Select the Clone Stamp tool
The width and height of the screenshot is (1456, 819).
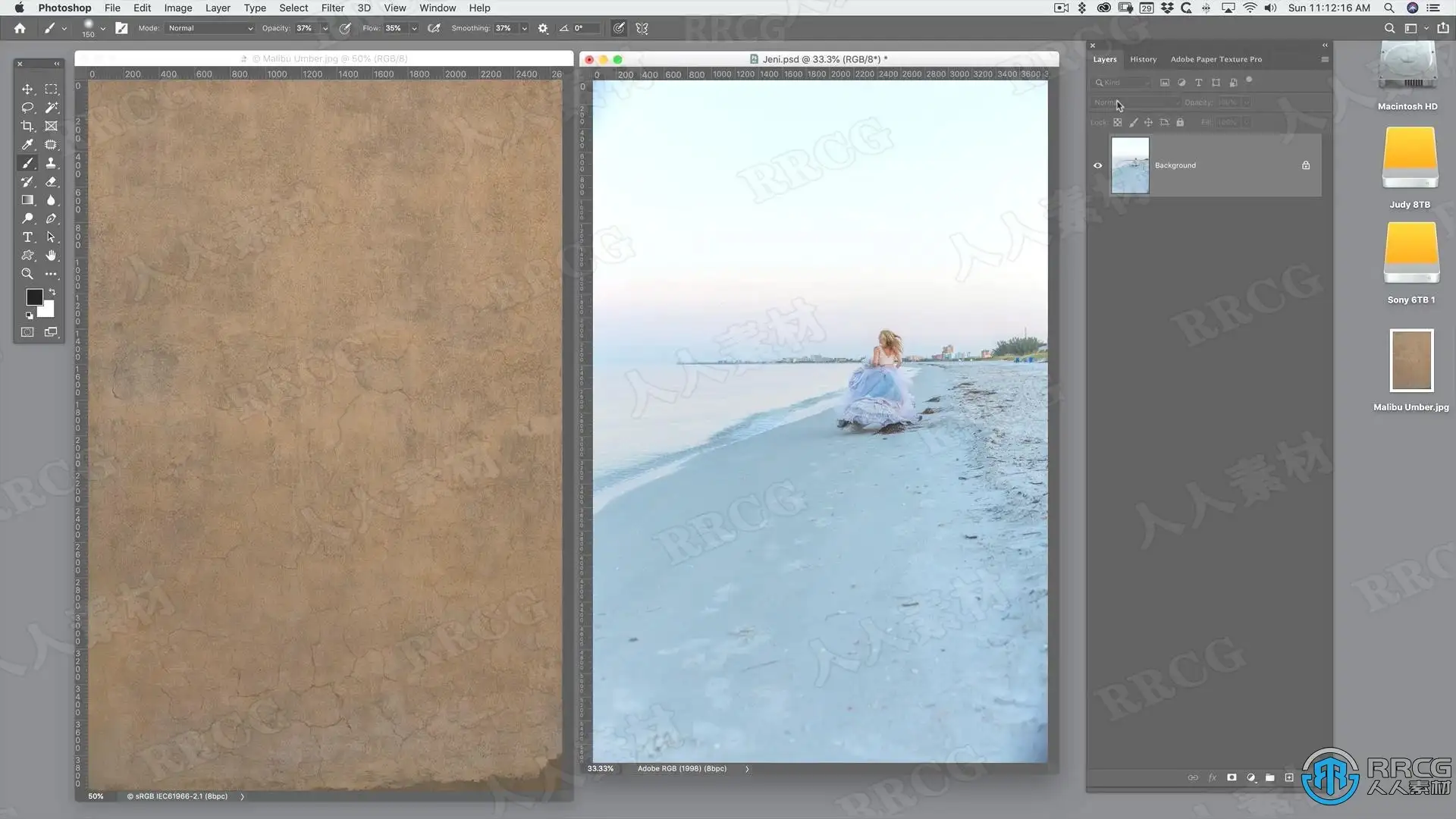pyautogui.click(x=51, y=163)
